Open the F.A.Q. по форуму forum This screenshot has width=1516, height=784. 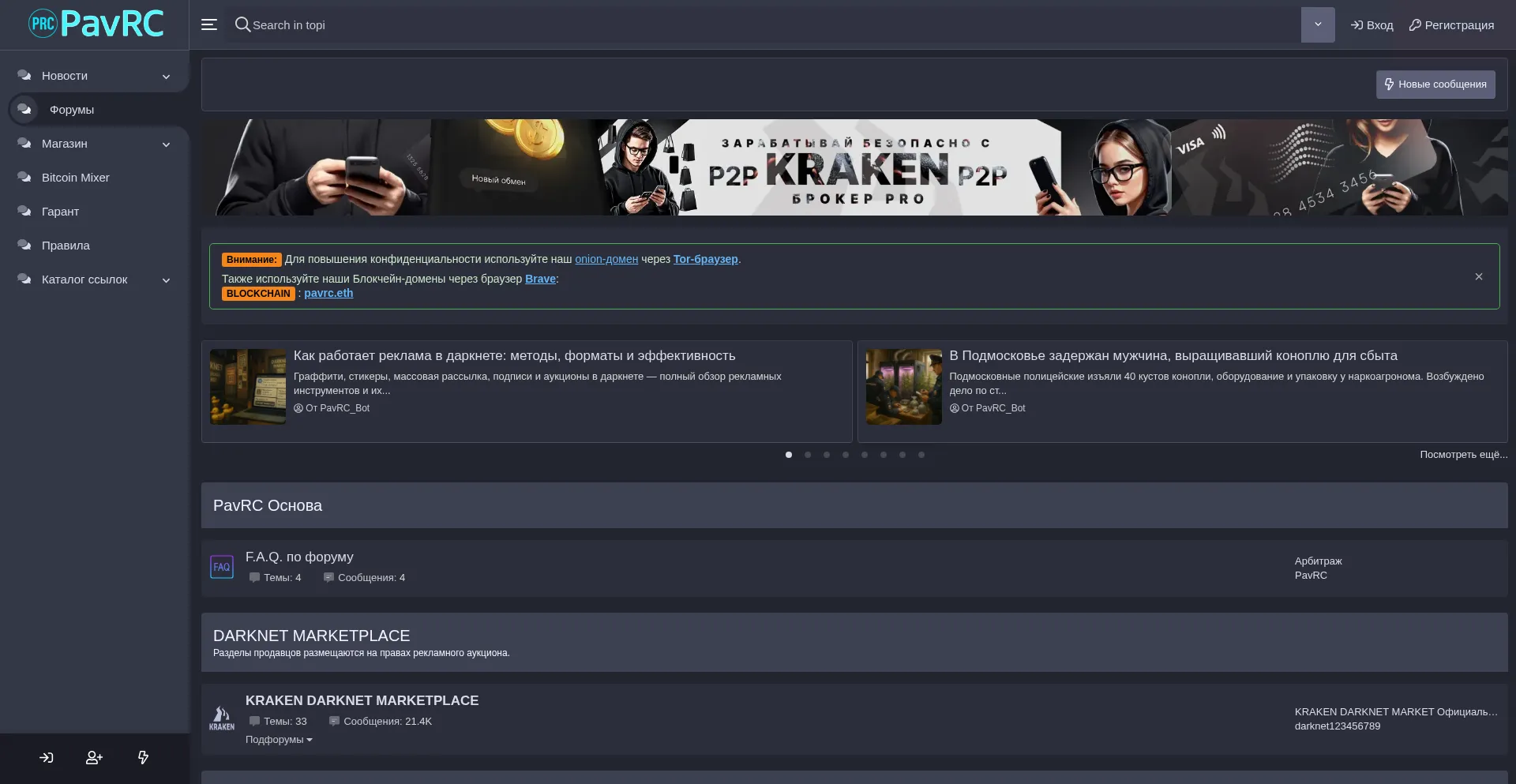[299, 557]
